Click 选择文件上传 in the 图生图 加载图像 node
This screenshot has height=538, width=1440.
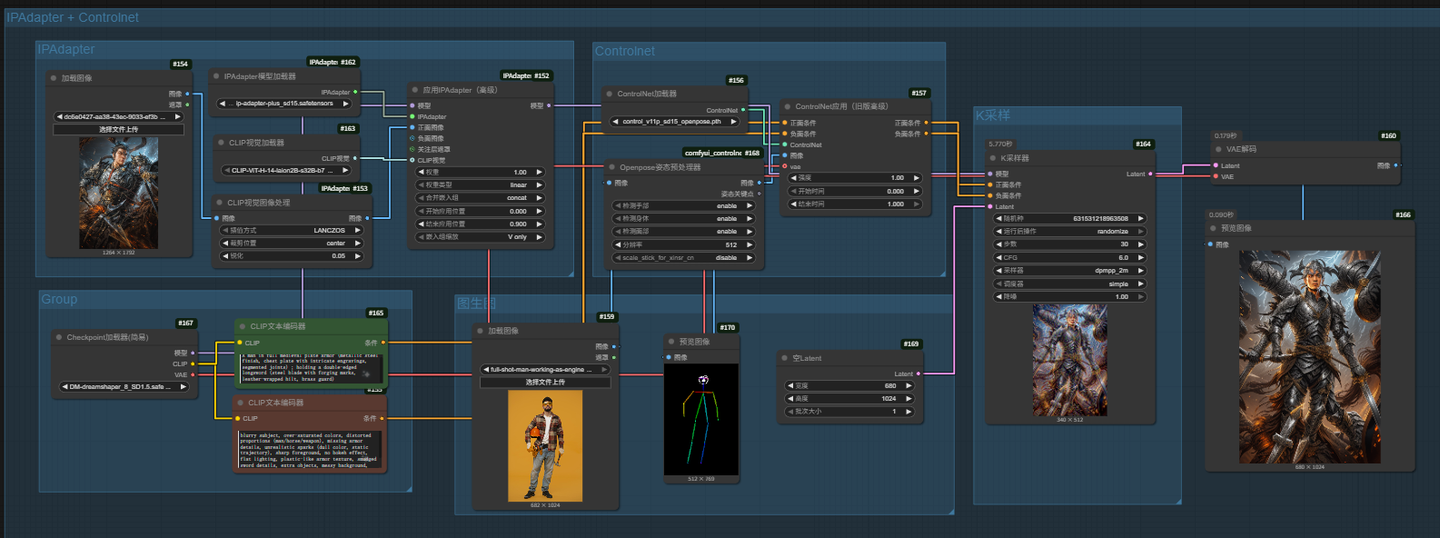(546, 382)
